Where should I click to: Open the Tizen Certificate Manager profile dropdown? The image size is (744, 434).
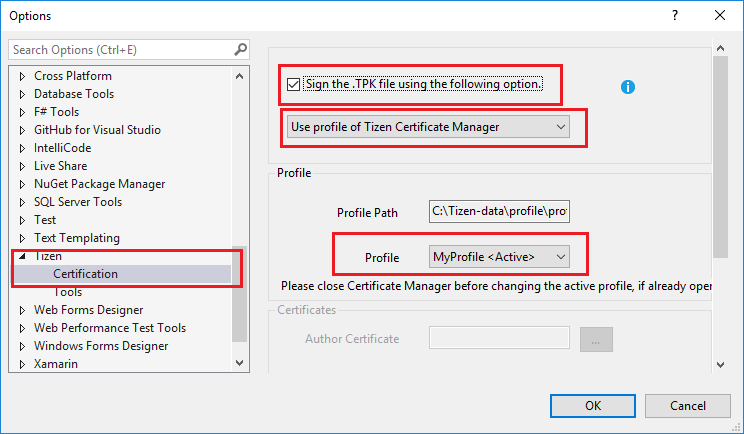(429, 127)
